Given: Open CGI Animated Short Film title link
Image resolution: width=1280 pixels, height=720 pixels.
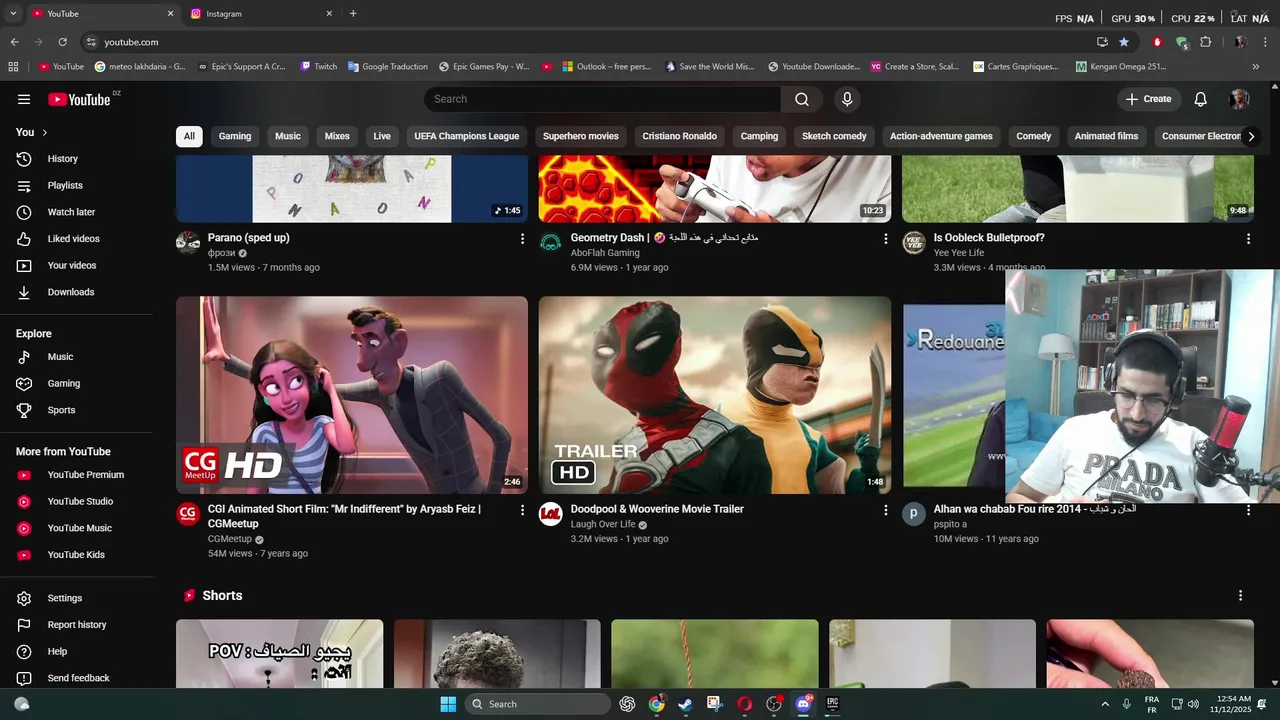Looking at the screenshot, I should [344, 516].
